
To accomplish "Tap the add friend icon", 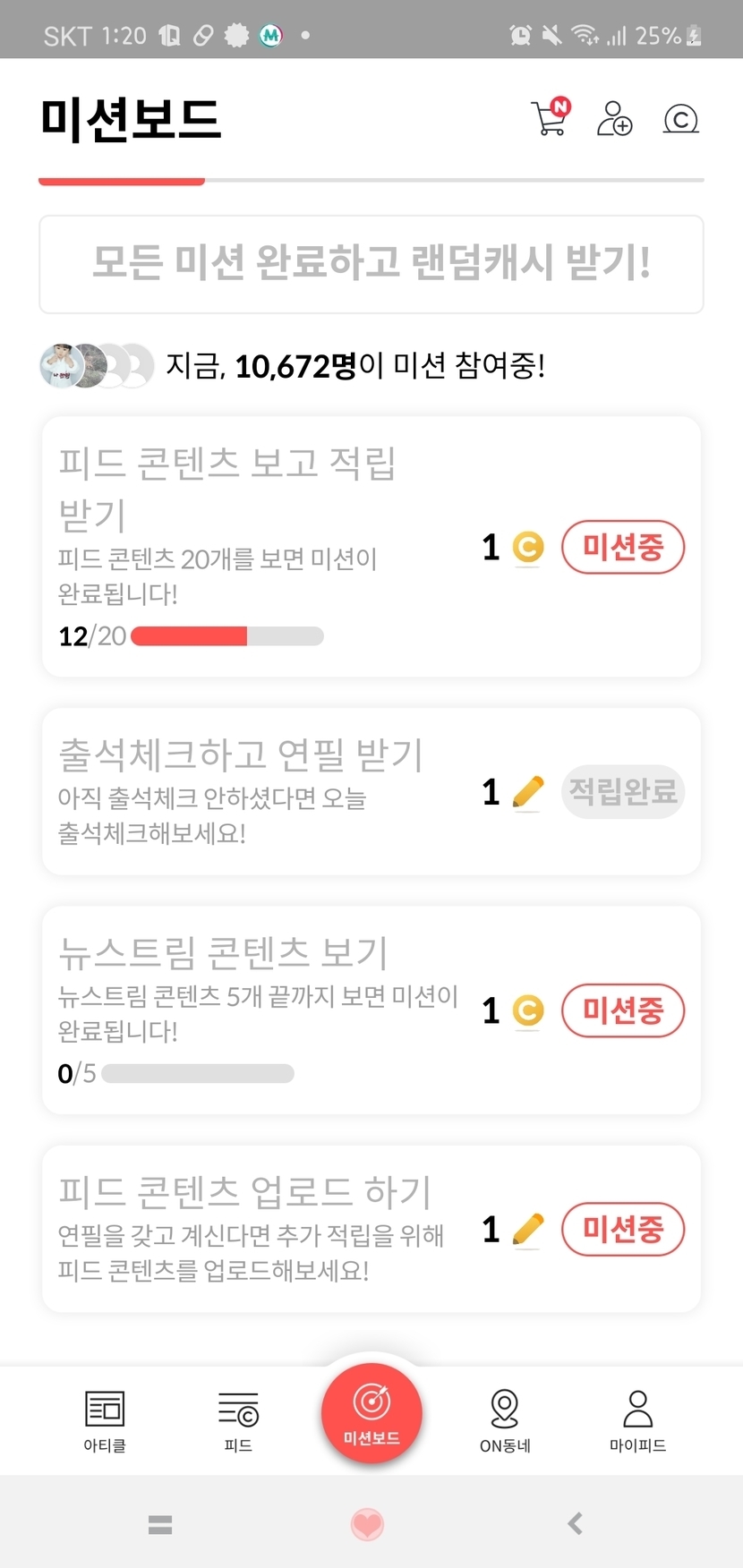I will 614,118.
